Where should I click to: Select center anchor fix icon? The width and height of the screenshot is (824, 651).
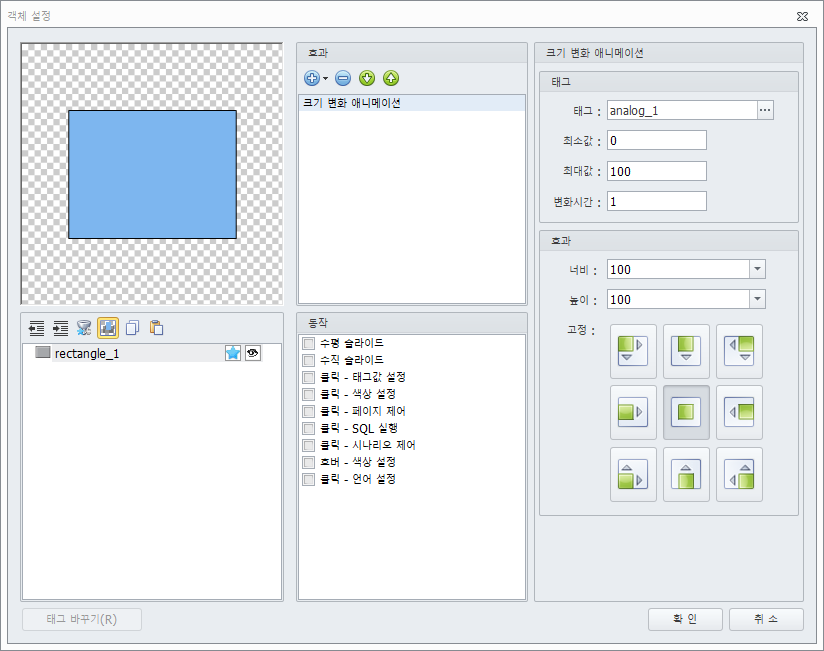pos(686,412)
